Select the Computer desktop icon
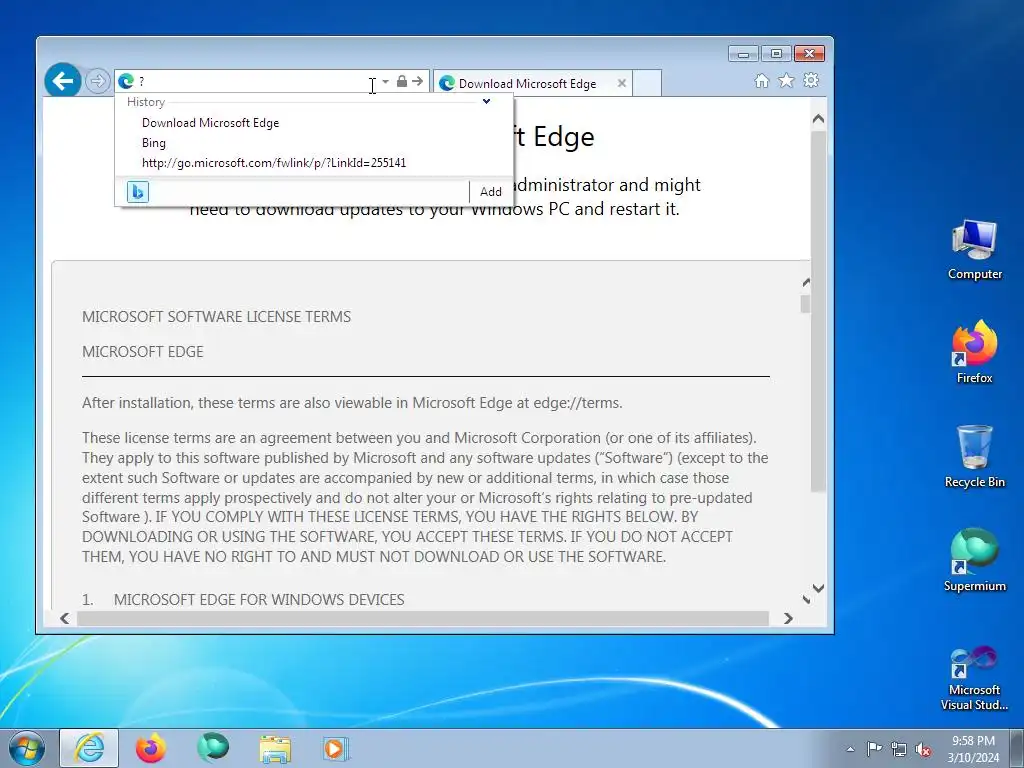 click(974, 251)
